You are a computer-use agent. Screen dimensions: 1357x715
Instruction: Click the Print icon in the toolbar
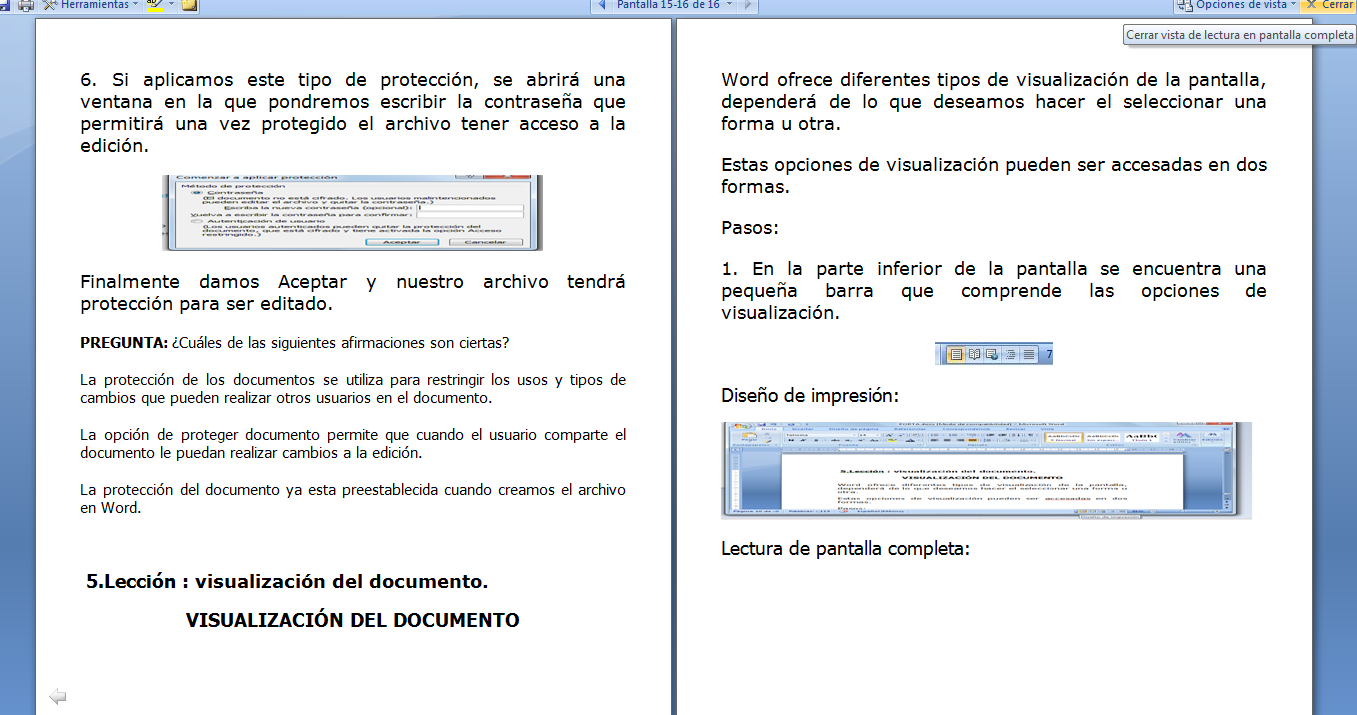pos(26,5)
